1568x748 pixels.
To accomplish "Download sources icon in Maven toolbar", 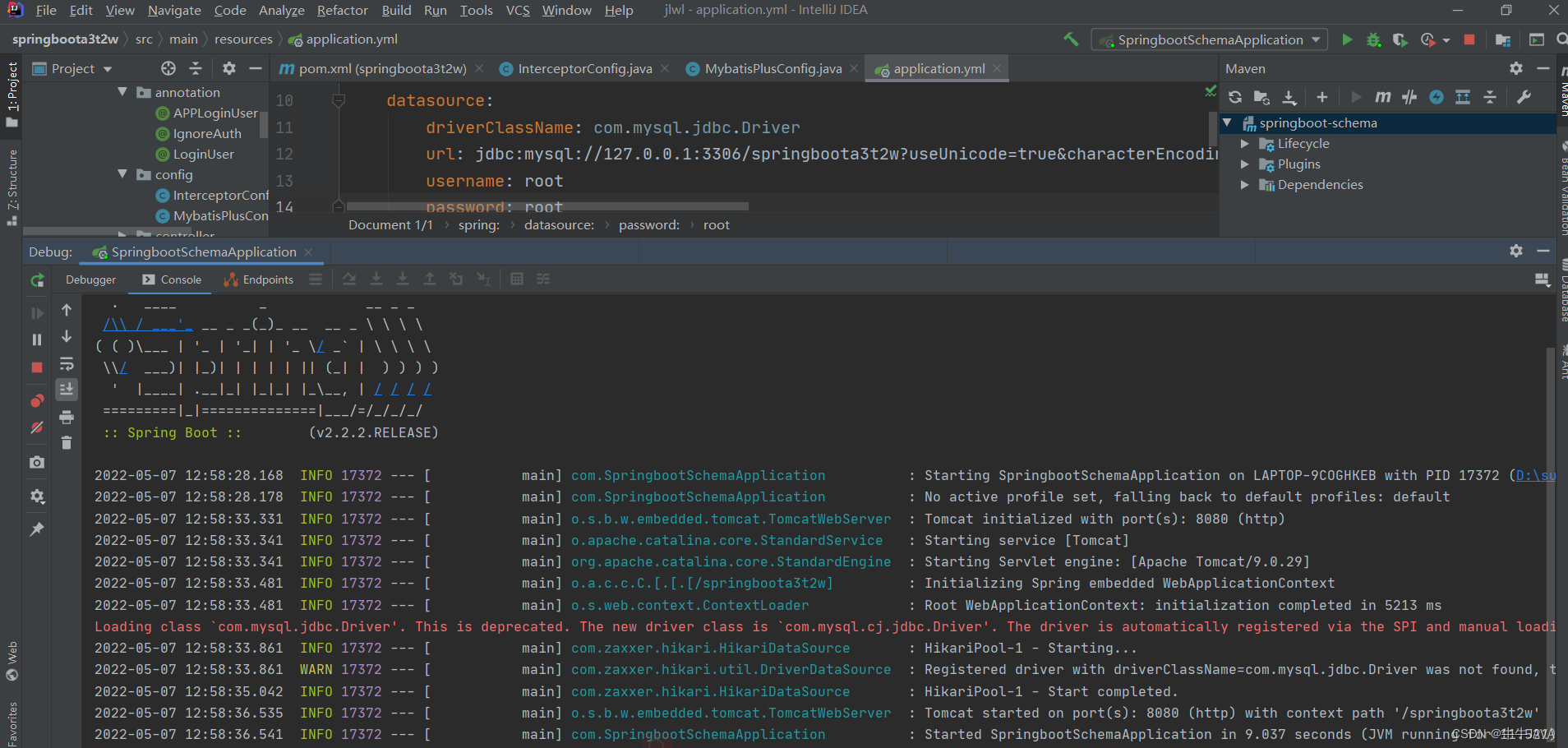I will coord(1289,97).
